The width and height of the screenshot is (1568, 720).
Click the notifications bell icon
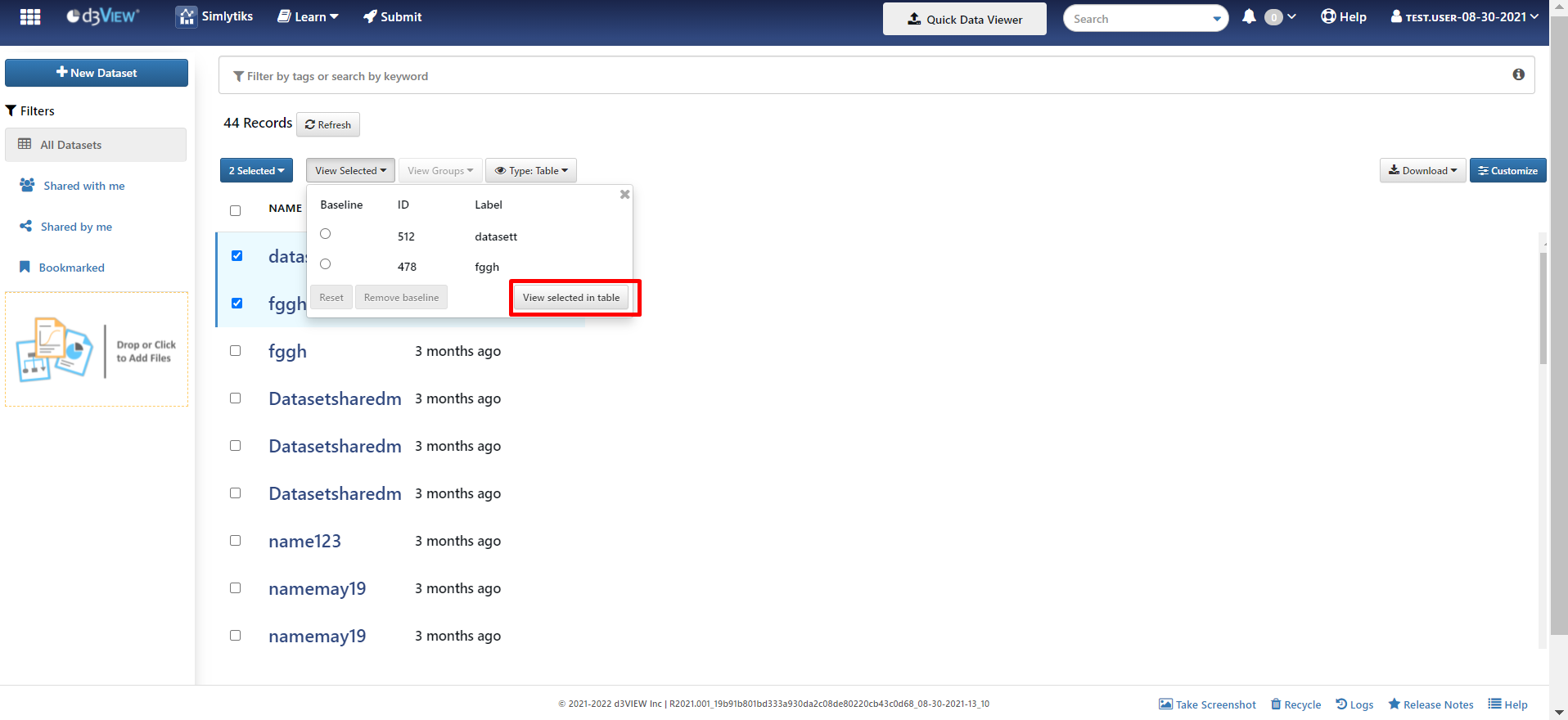tap(1248, 17)
